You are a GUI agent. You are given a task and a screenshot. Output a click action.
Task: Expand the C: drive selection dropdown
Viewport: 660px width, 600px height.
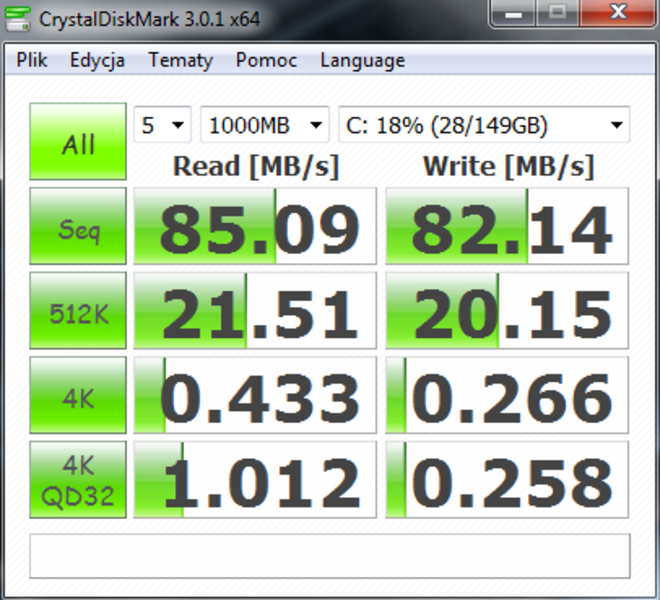point(484,126)
